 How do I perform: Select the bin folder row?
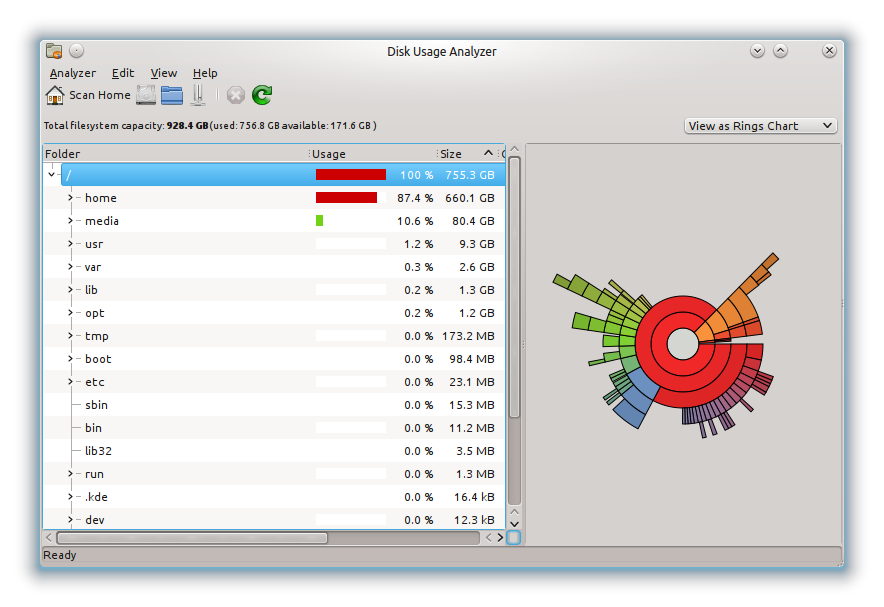(x=274, y=428)
